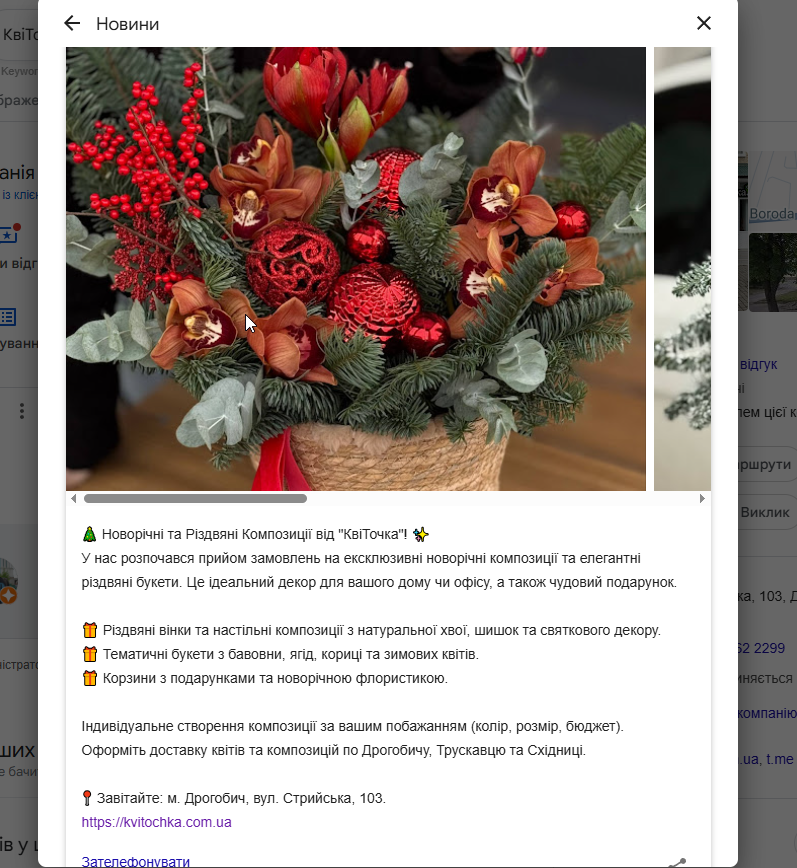This screenshot has height=868, width=797.
Task: Open the reviews star icon with red dot
Action: pos(10,233)
